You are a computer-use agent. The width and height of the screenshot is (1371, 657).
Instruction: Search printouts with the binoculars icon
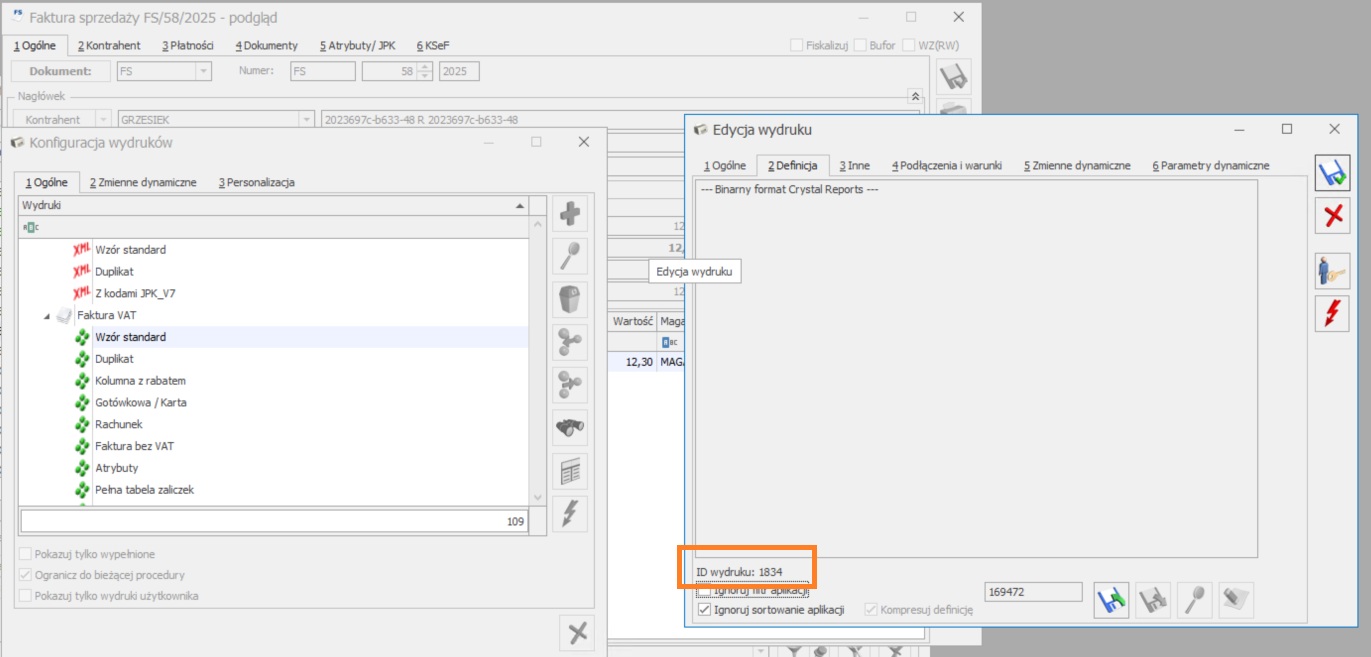click(571, 427)
